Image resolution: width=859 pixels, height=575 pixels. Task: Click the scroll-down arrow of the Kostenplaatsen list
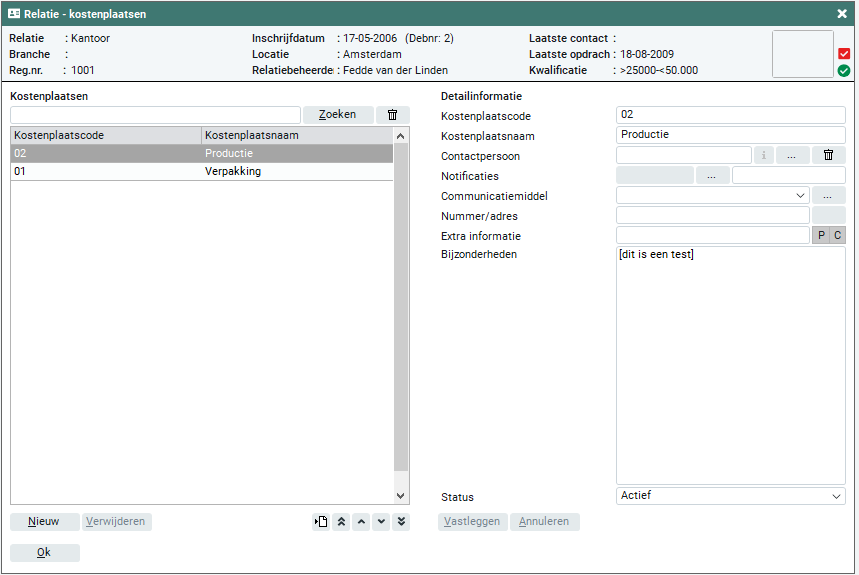tap(401, 495)
